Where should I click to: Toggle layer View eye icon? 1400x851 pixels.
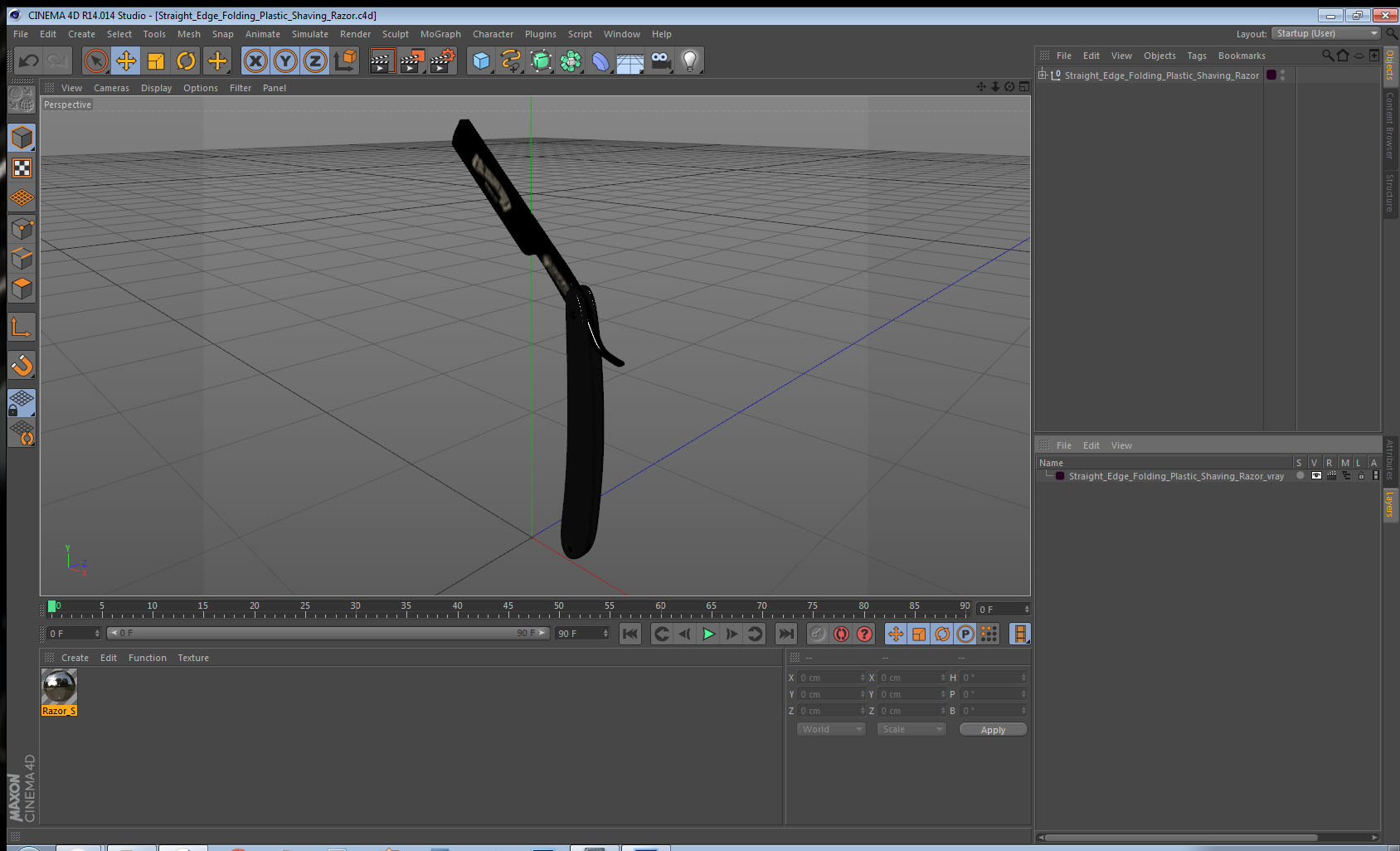(x=1316, y=476)
